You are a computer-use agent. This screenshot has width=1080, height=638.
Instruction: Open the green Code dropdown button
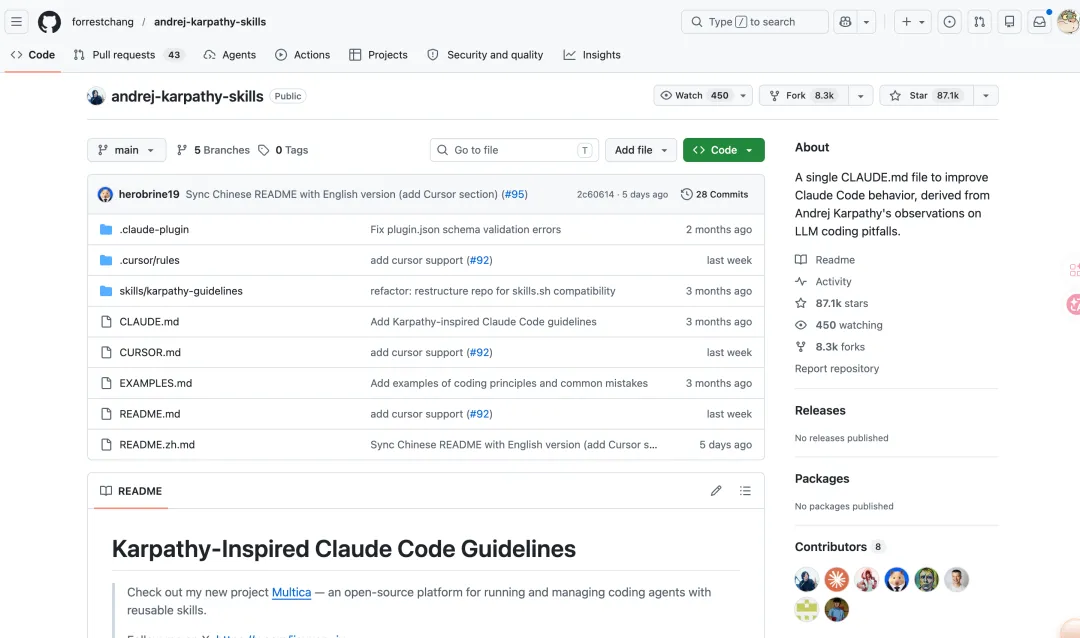click(x=723, y=150)
